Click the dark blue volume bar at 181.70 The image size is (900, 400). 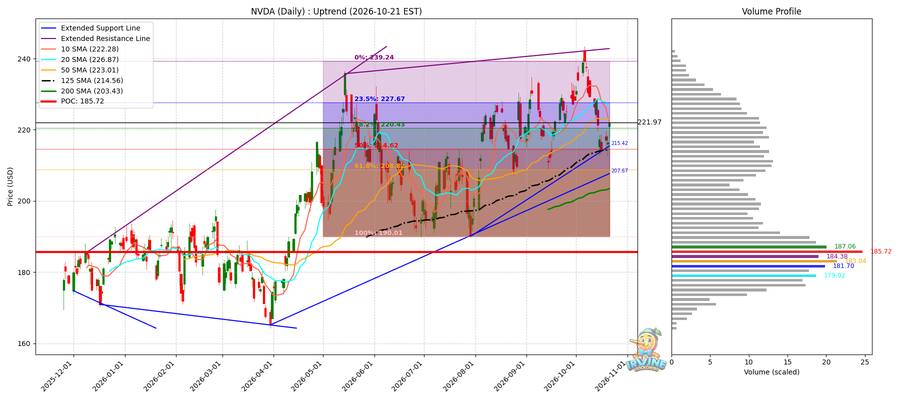(748, 266)
